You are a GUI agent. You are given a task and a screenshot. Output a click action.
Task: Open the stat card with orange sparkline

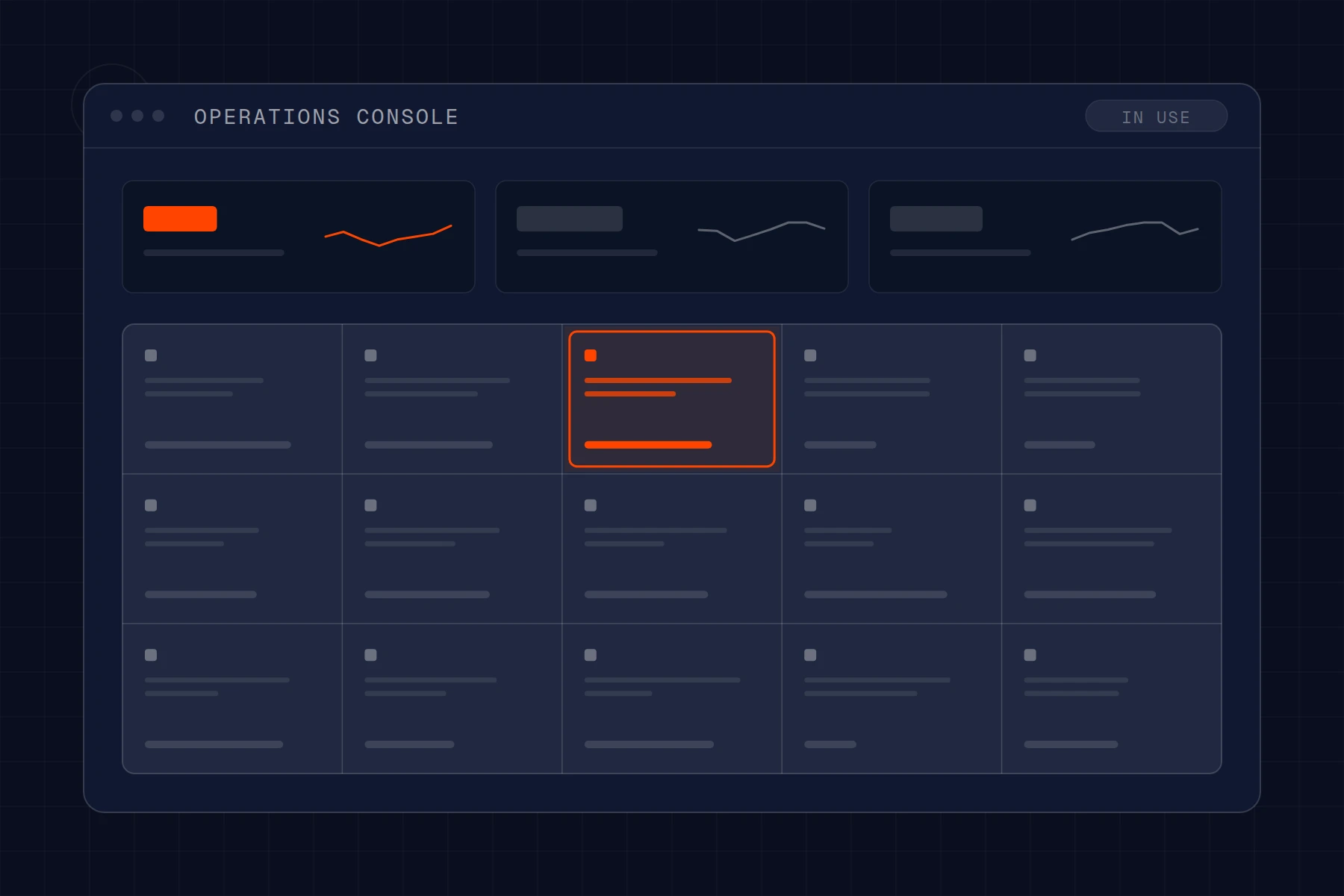299,237
